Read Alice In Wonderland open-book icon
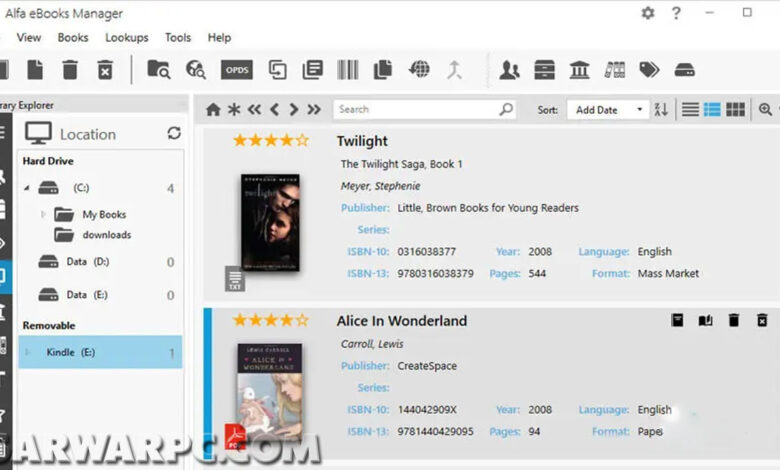The image size is (780, 470). point(705,320)
